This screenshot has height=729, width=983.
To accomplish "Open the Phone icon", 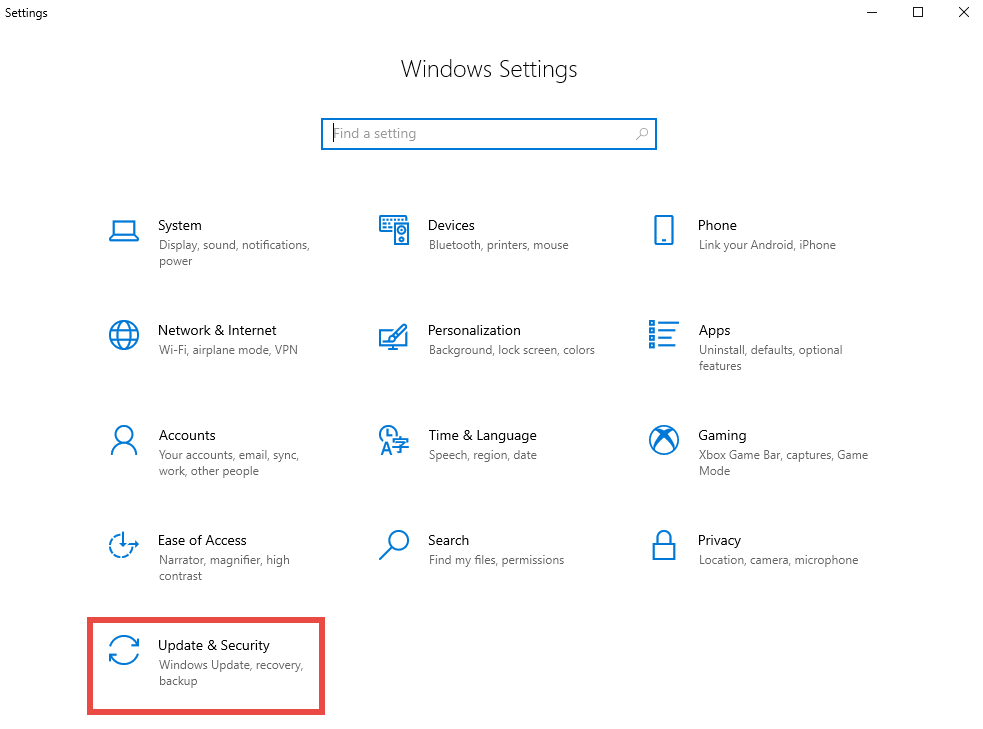I will click(x=664, y=230).
